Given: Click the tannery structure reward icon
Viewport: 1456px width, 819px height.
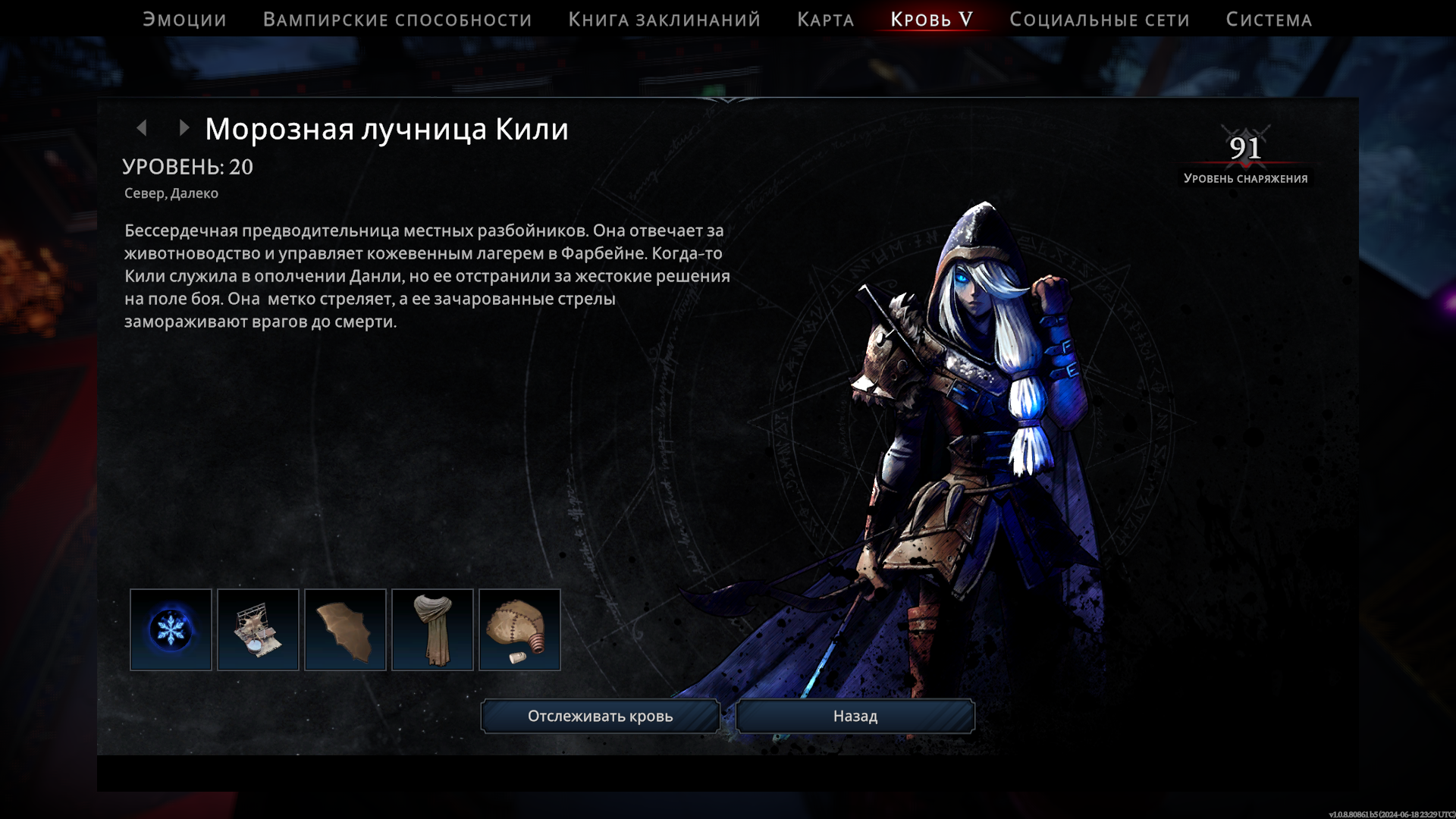Looking at the screenshot, I should (258, 629).
